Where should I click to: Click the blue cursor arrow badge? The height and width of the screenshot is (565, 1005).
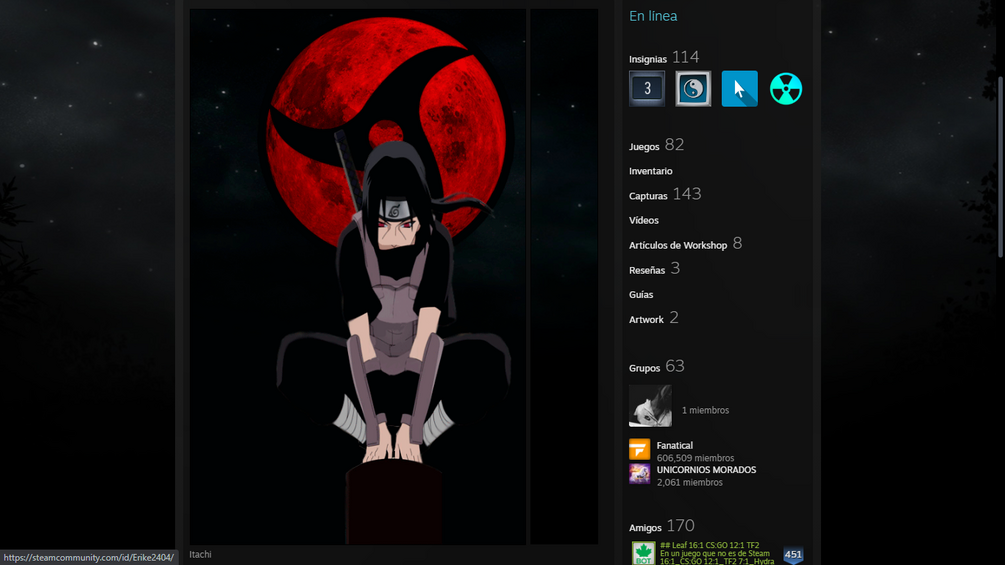click(740, 88)
